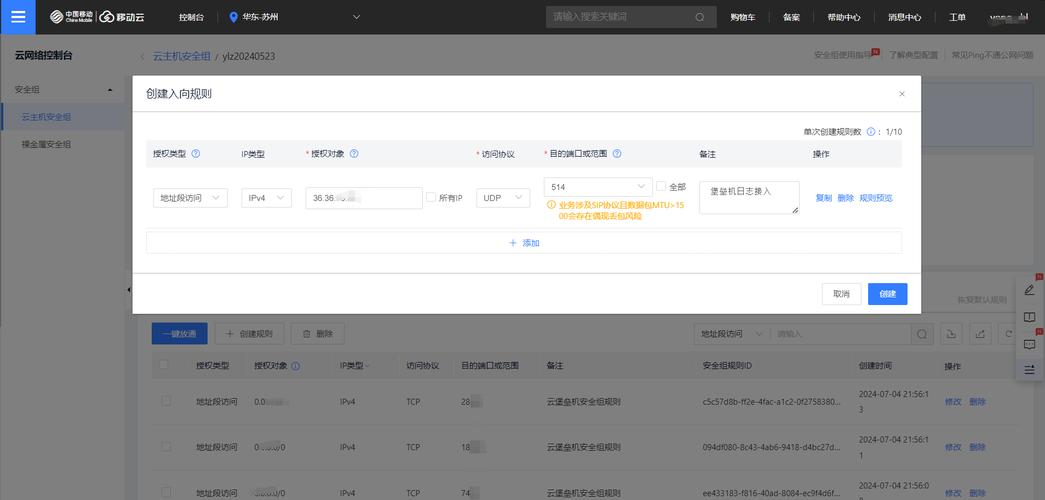Open 控制台 in top bar

191,17
